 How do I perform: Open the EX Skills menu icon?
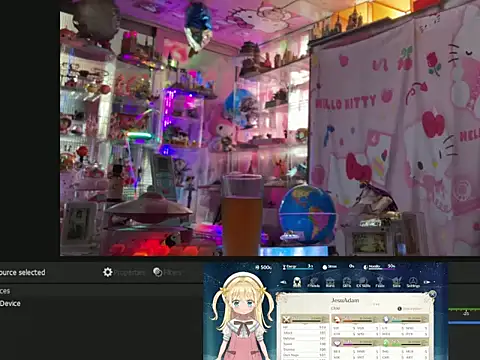tap(363, 283)
